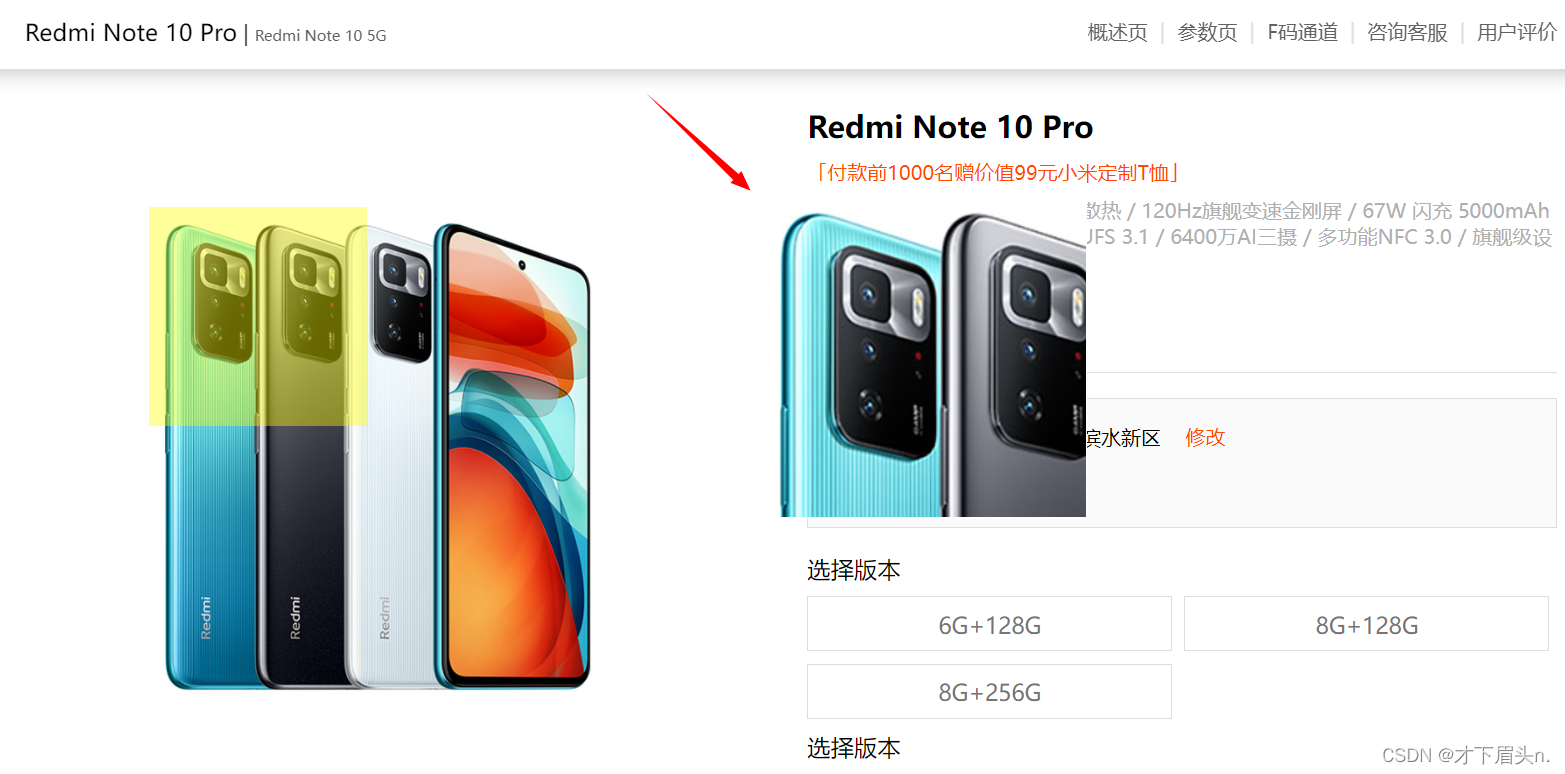Click the enlarged zoom preview image
Screen dimensions: 1565x774
point(933,364)
